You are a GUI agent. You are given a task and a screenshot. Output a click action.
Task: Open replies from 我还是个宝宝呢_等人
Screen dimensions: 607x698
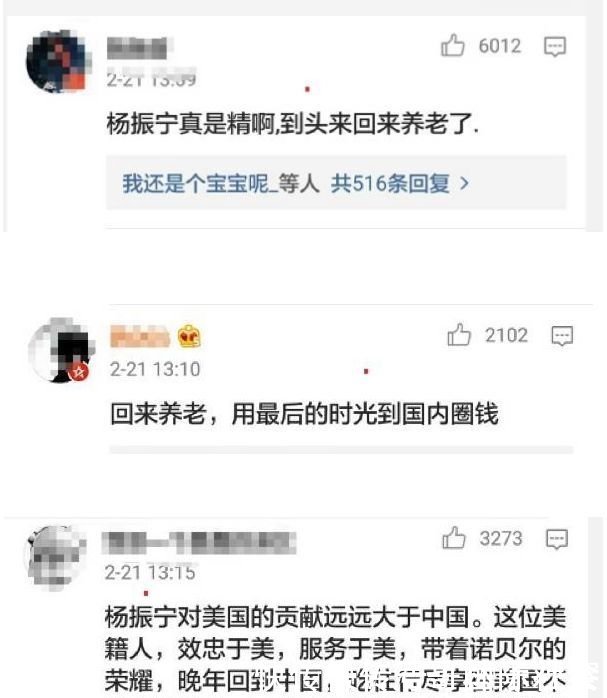pyautogui.click(x=221, y=183)
